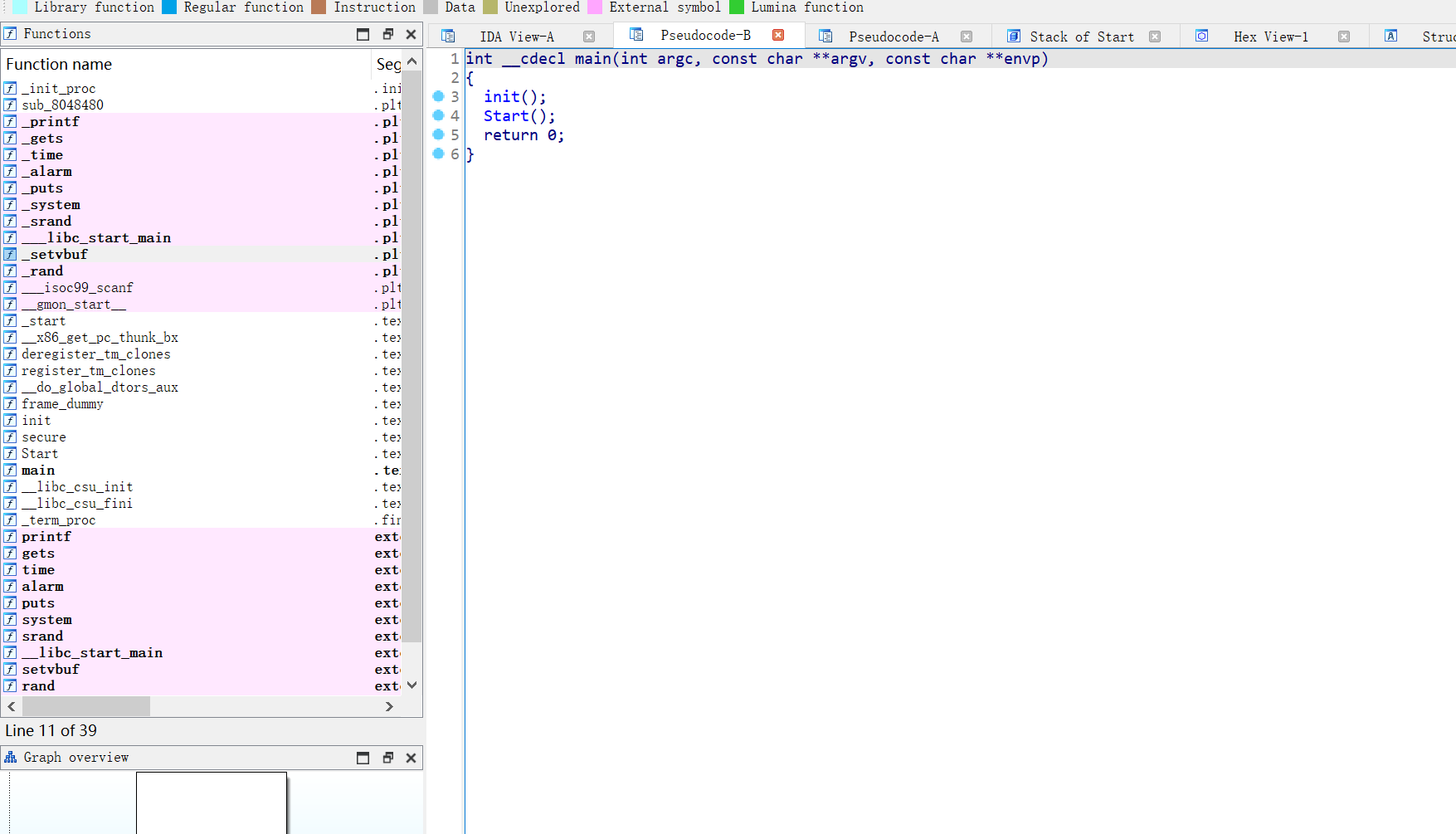1456x834 pixels.
Task: Click the Lumina function color legend swatch
Action: (737, 7)
